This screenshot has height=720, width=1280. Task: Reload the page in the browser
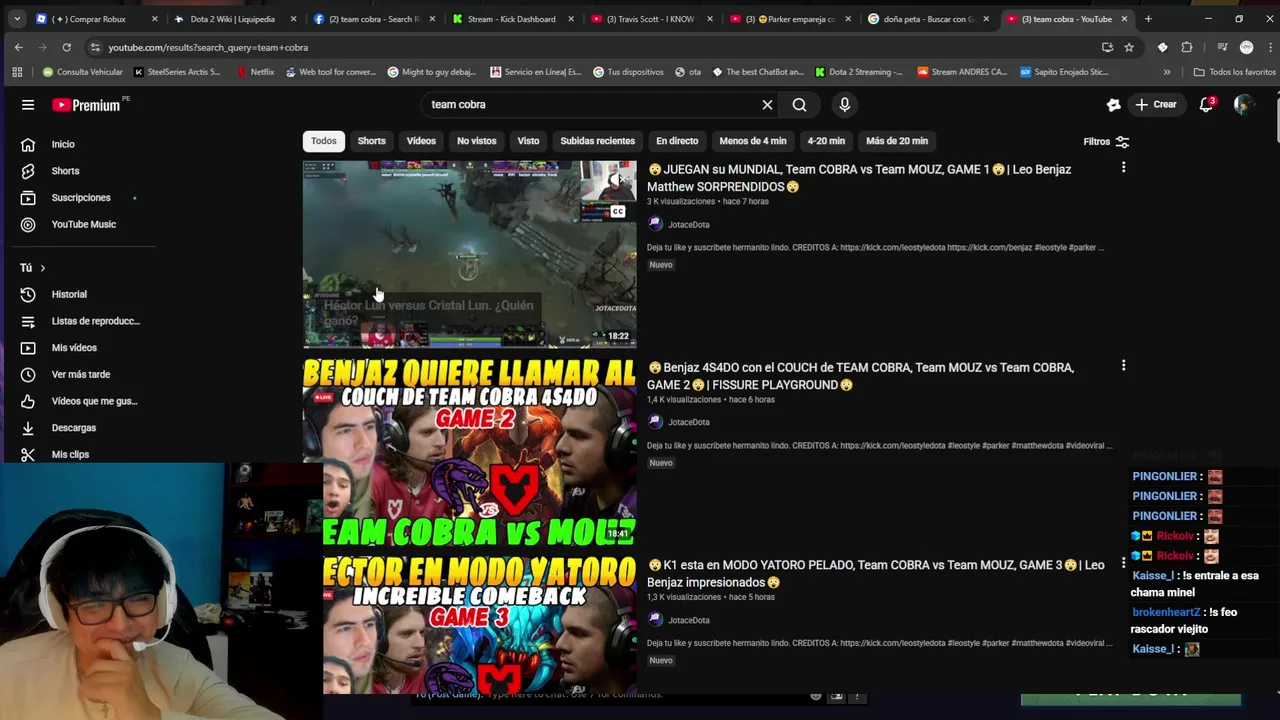(x=66, y=47)
